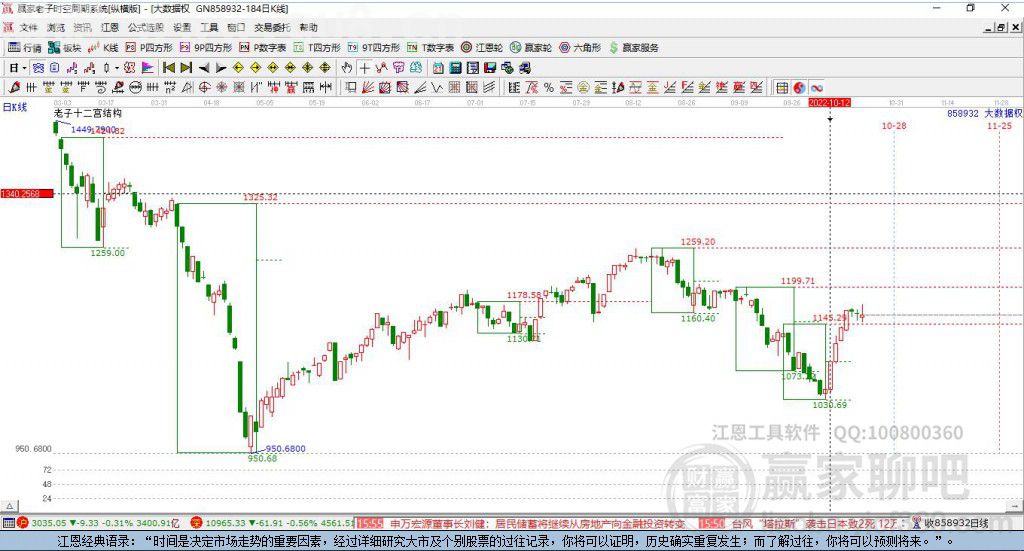The image size is (1024, 551).
Task: Click the red-blue yin-yang icon
Action: tap(799, 87)
